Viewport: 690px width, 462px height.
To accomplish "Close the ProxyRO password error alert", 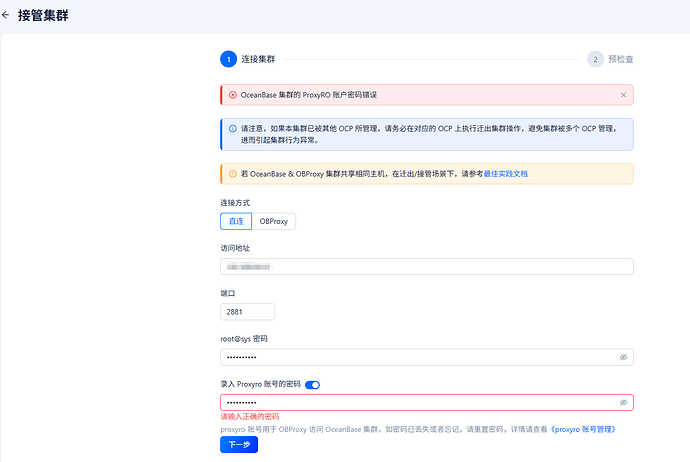I will (623, 95).
